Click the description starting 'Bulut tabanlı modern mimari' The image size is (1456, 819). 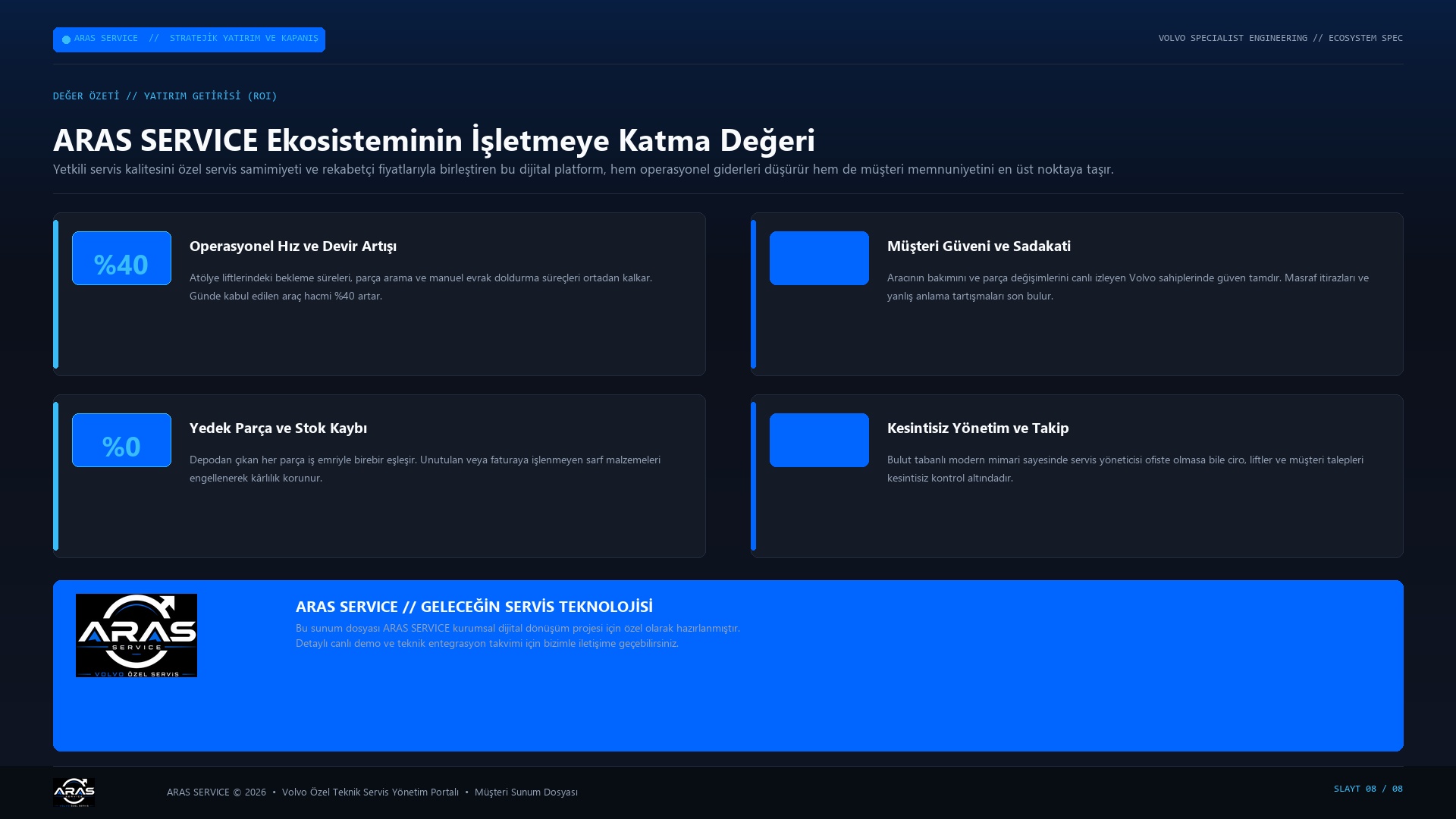pyautogui.click(x=1125, y=469)
